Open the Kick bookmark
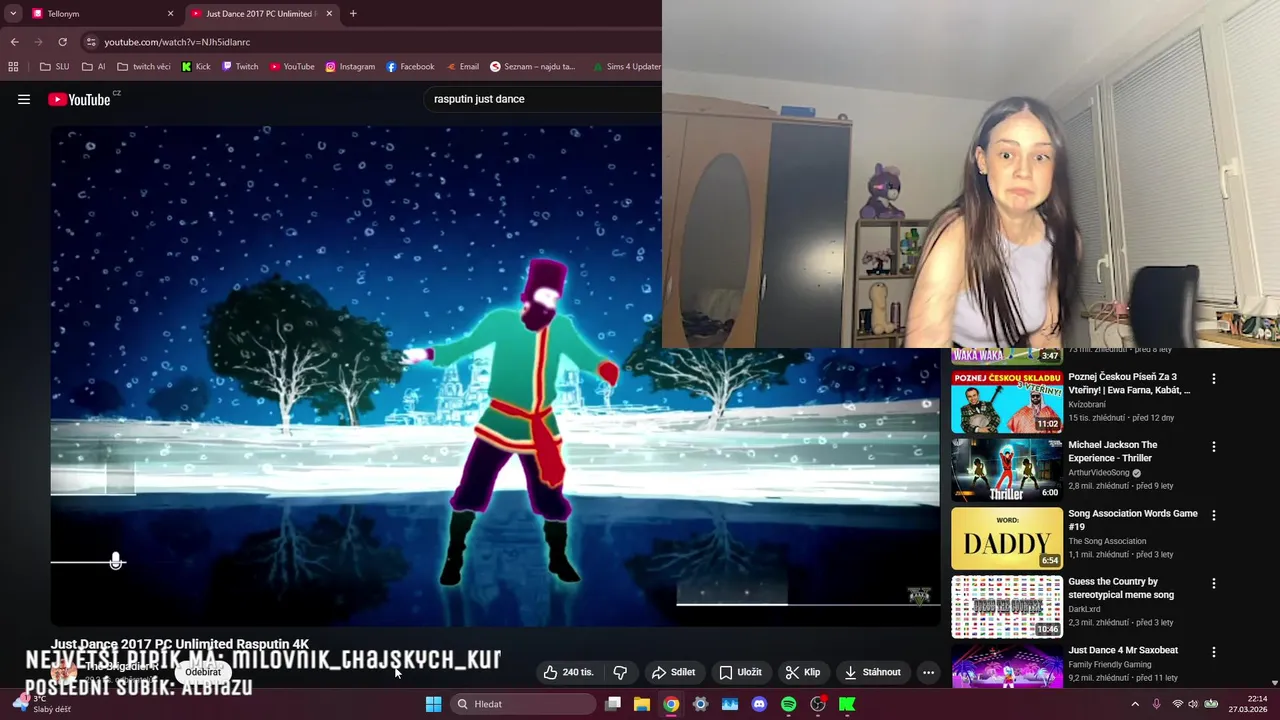 (x=196, y=67)
